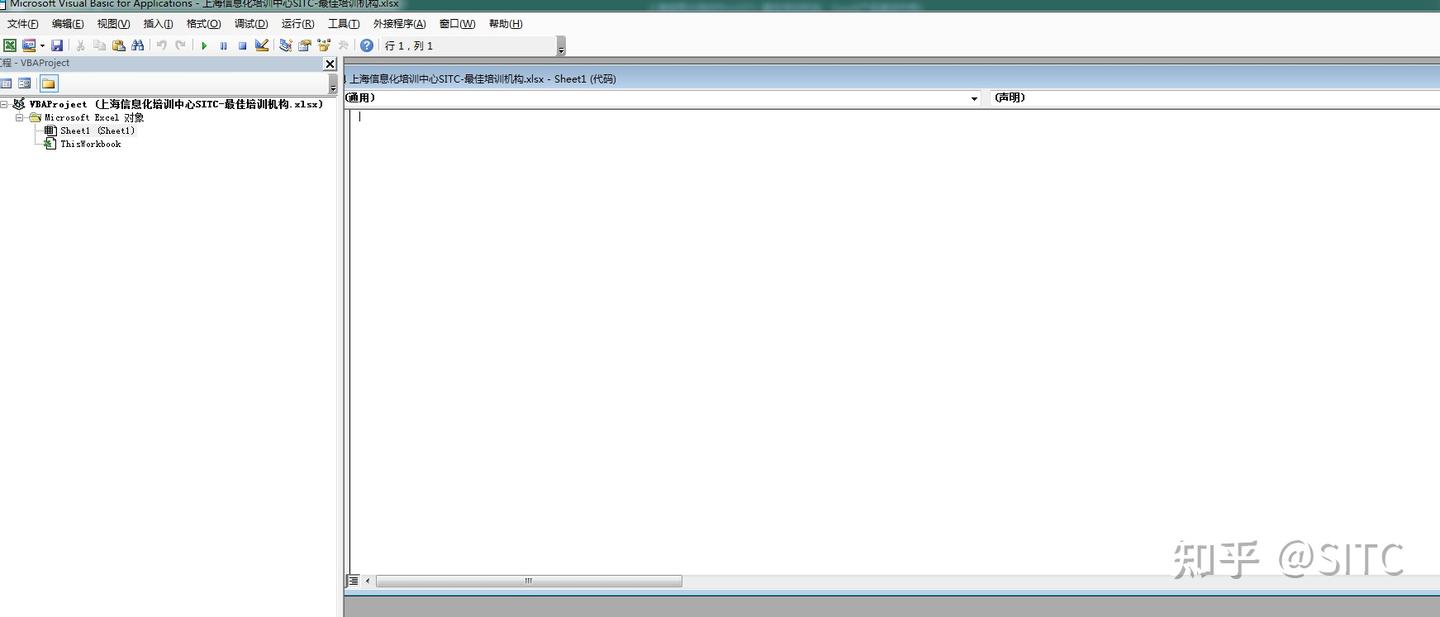Run the macro with the Run Sub icon

204,45
